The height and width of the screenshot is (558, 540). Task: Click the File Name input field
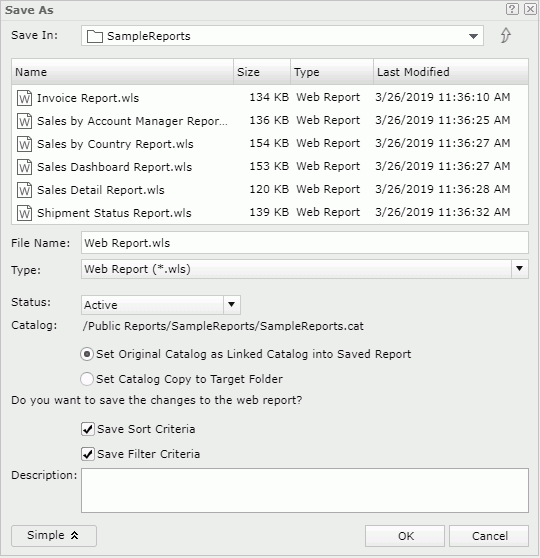click(305, 243)
